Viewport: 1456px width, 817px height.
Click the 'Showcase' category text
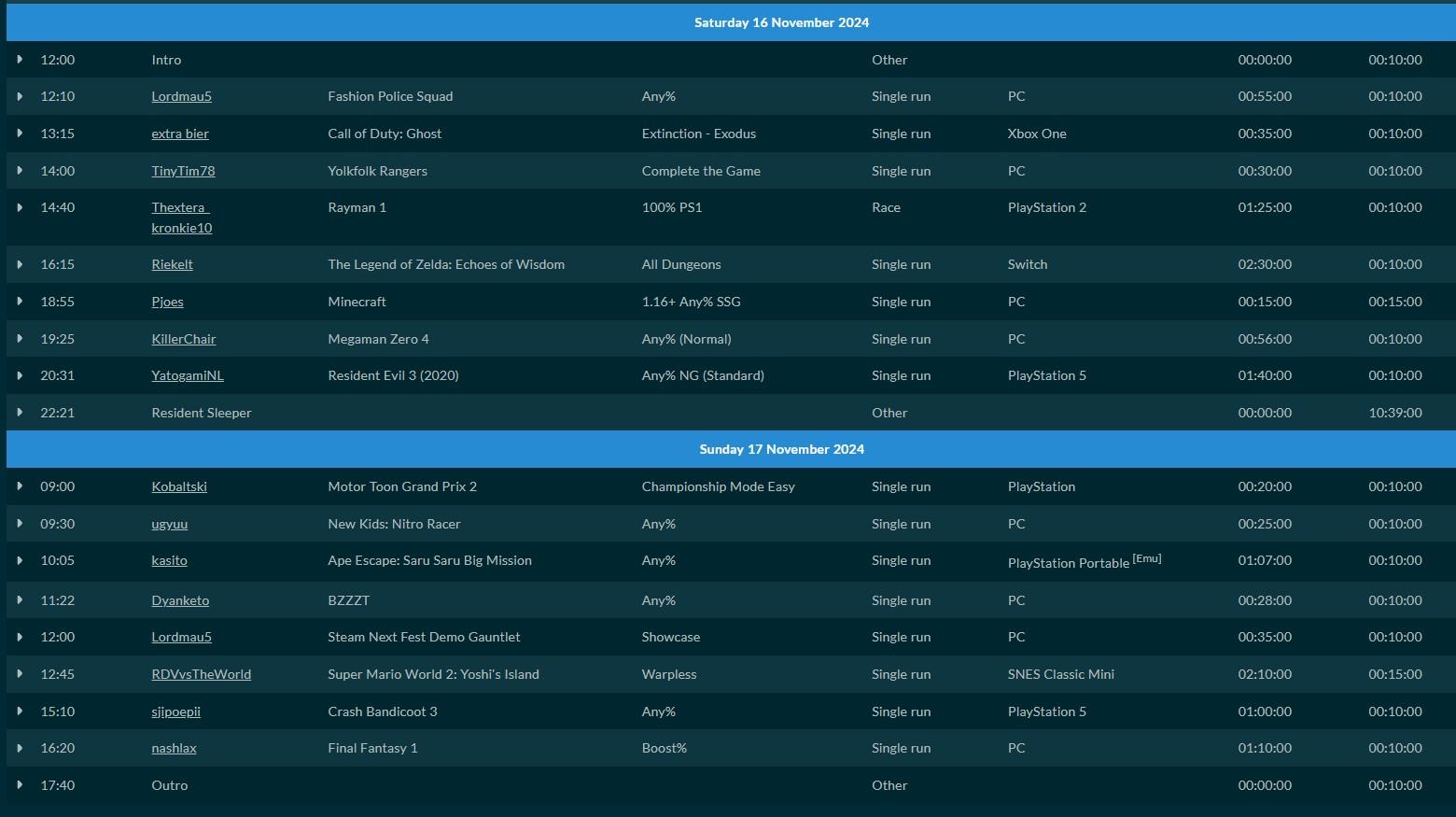[x=671, y=637]
